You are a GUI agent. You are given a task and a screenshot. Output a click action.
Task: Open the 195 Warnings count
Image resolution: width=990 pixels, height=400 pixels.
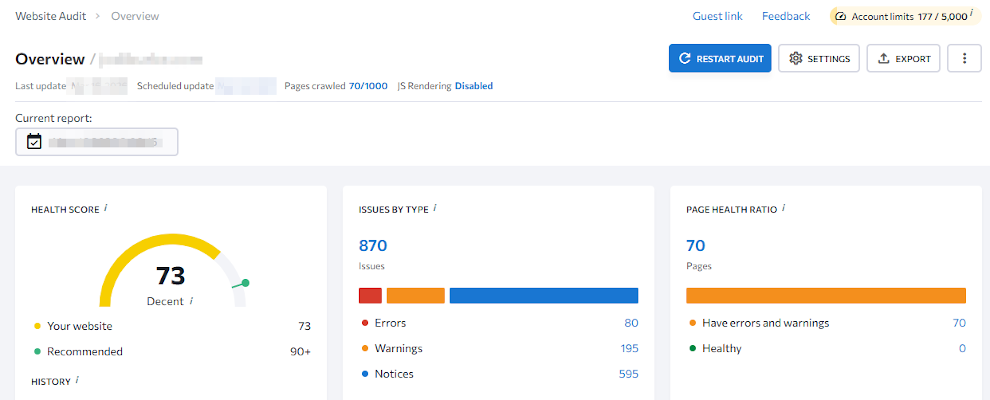coord(629,348)
